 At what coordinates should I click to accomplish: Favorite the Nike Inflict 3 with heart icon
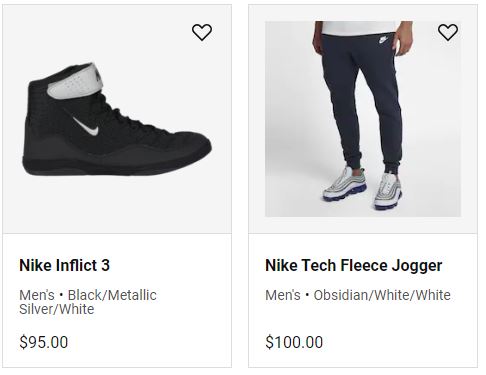202,32
